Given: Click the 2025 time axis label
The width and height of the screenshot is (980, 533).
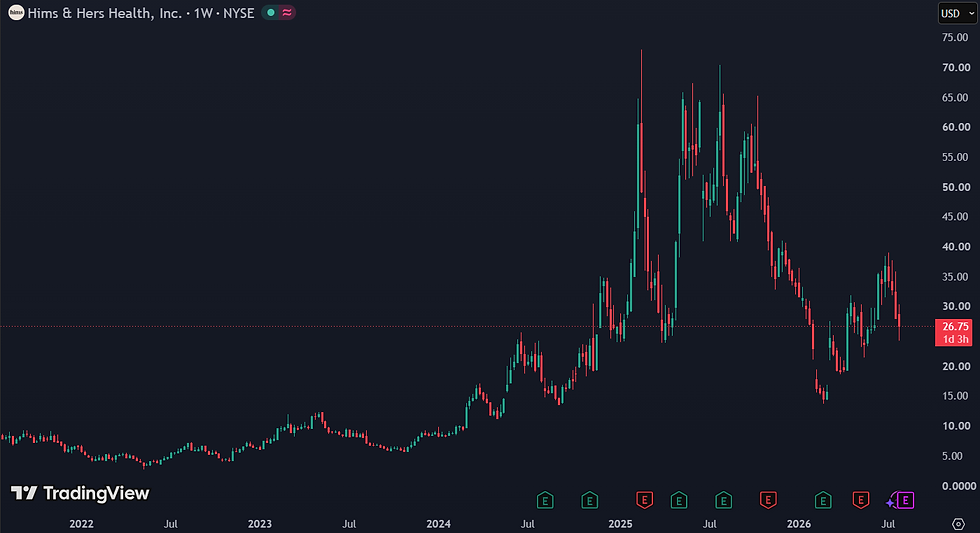Looking at the screenshot, I should tap(620, 524).
